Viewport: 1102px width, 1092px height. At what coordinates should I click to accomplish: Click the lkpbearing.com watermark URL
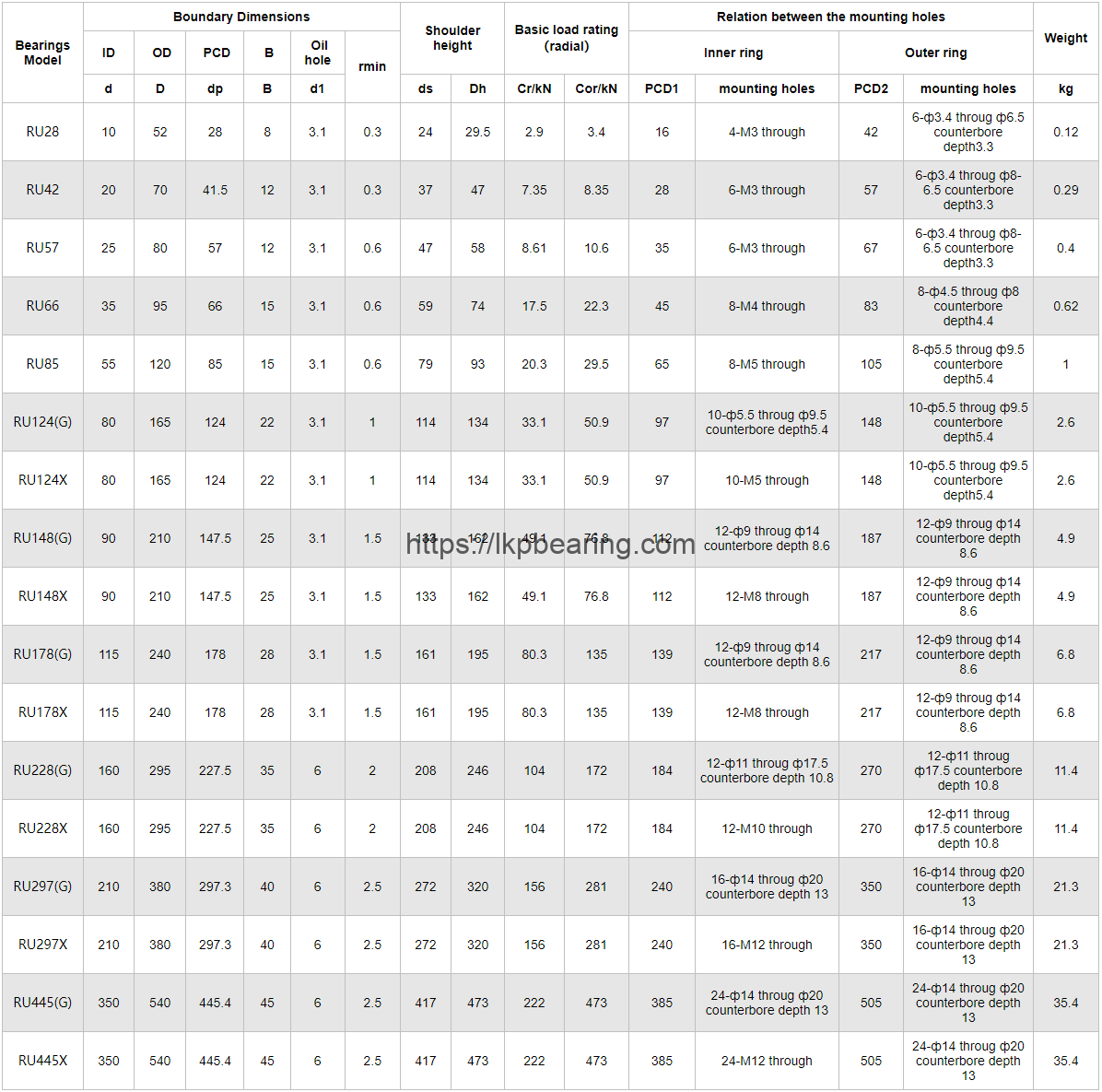click(550, 544)
